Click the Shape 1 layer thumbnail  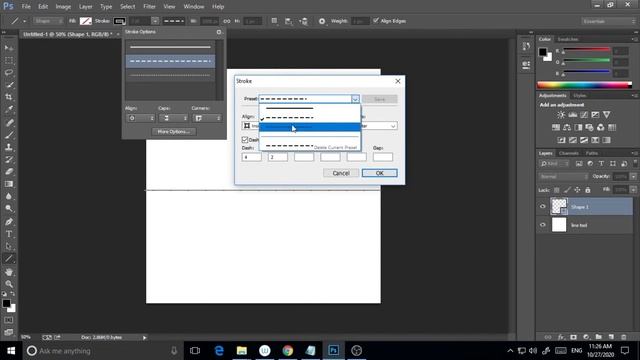click(559, 207)
